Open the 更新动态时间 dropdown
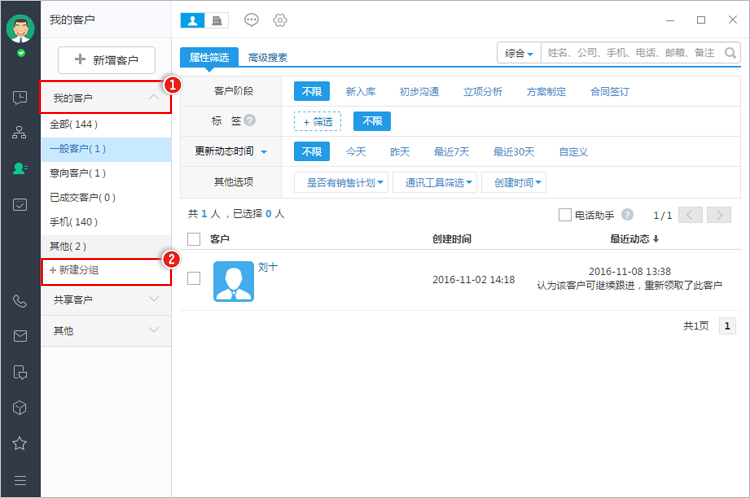Viewport: 750px width, 498px height. [231, 151]
